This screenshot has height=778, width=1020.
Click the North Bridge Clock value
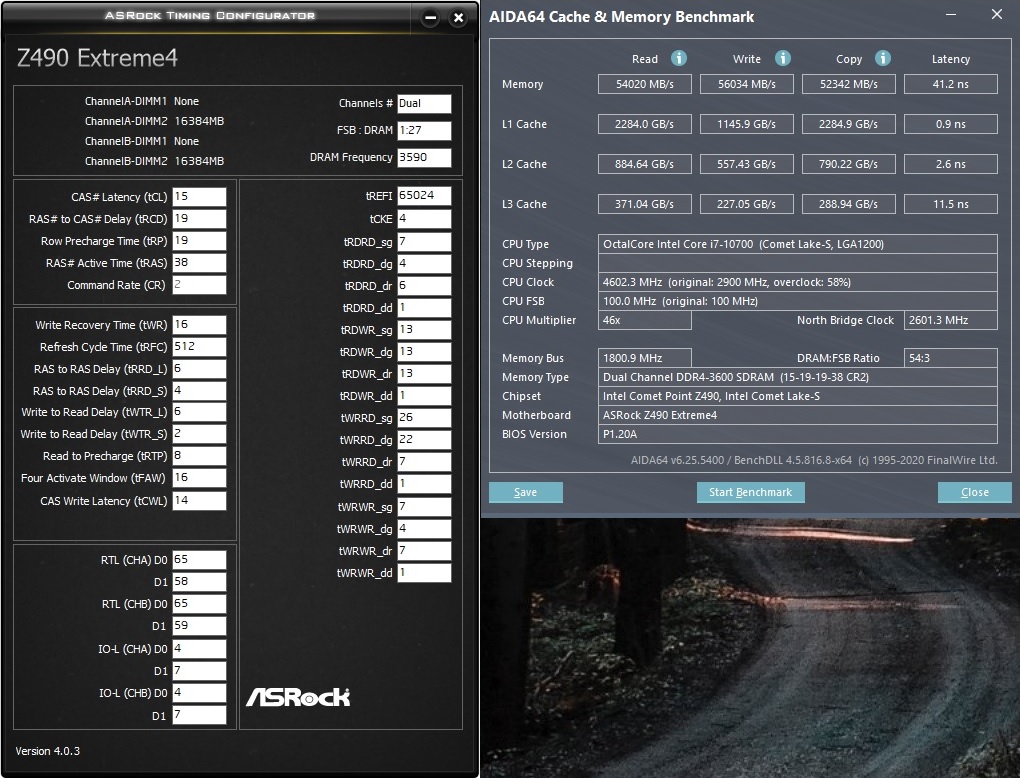click(x=951, y=320)
